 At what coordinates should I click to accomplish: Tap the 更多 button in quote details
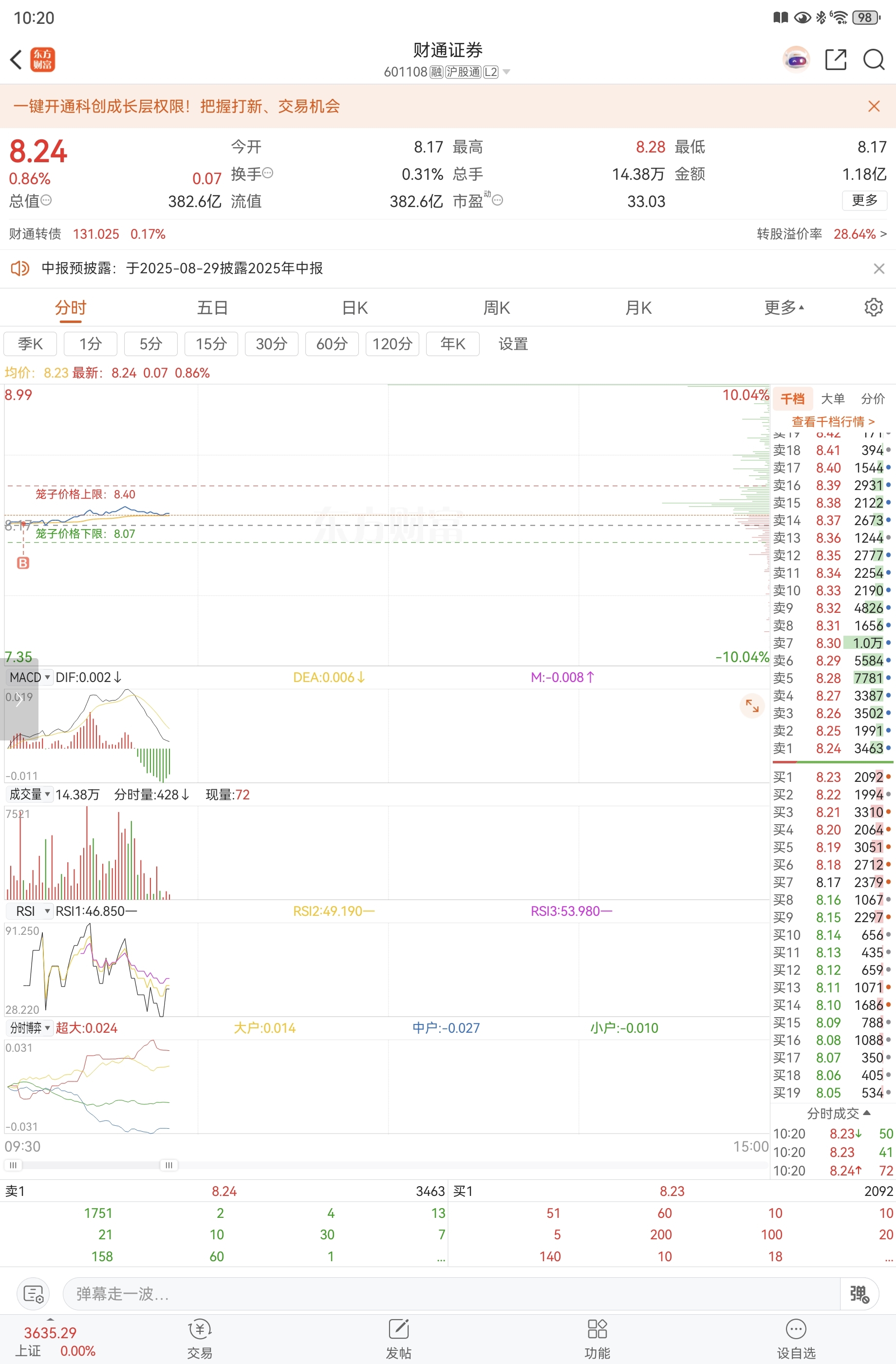pos(864,200)
